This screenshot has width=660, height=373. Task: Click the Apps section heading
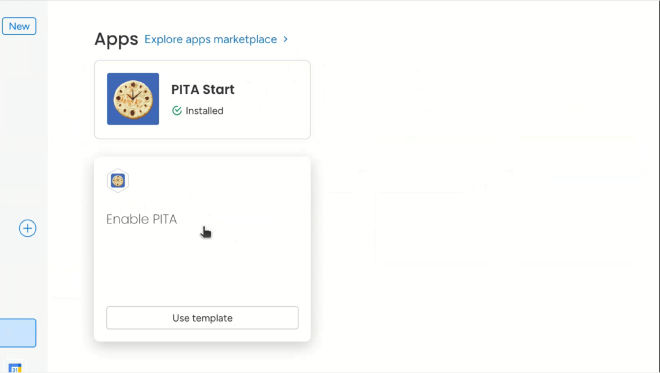(116, 39)
